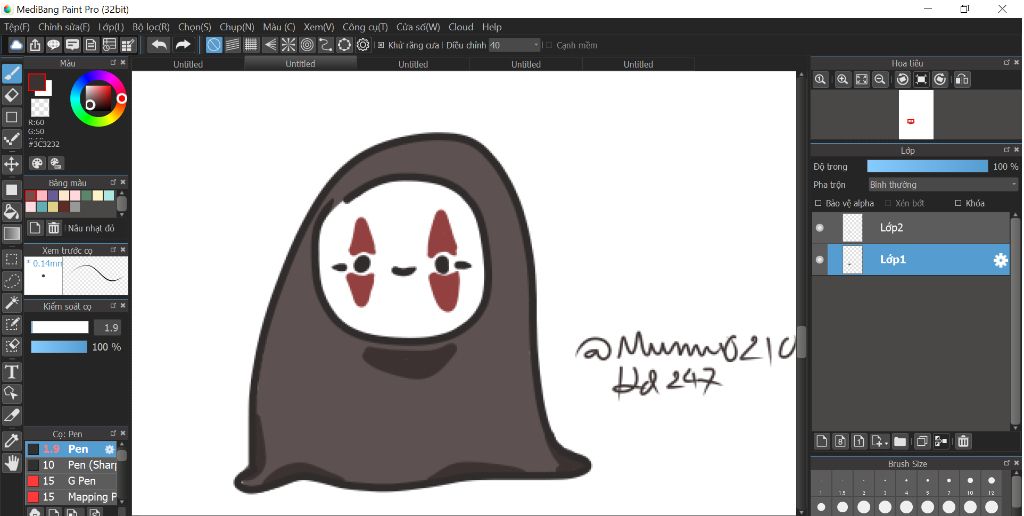1024x516 pixels.
Task: Click the transparent color swatch
Action: 40,107
